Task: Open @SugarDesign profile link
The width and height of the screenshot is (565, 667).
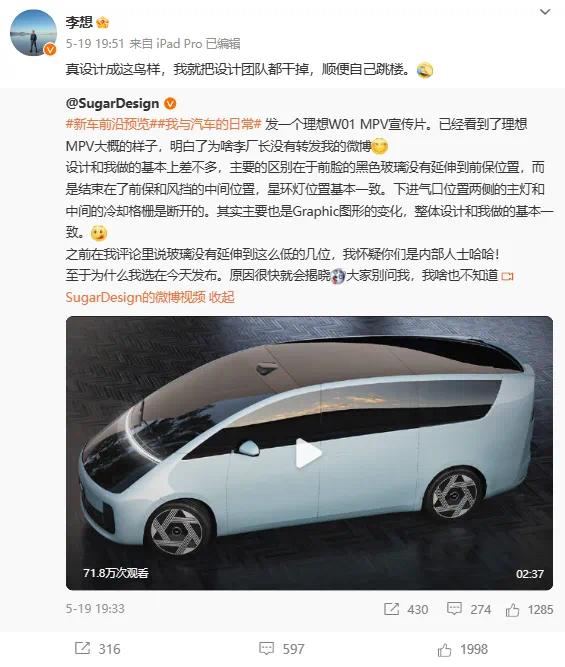Action: pyautogui.click(x=112, y=103)
